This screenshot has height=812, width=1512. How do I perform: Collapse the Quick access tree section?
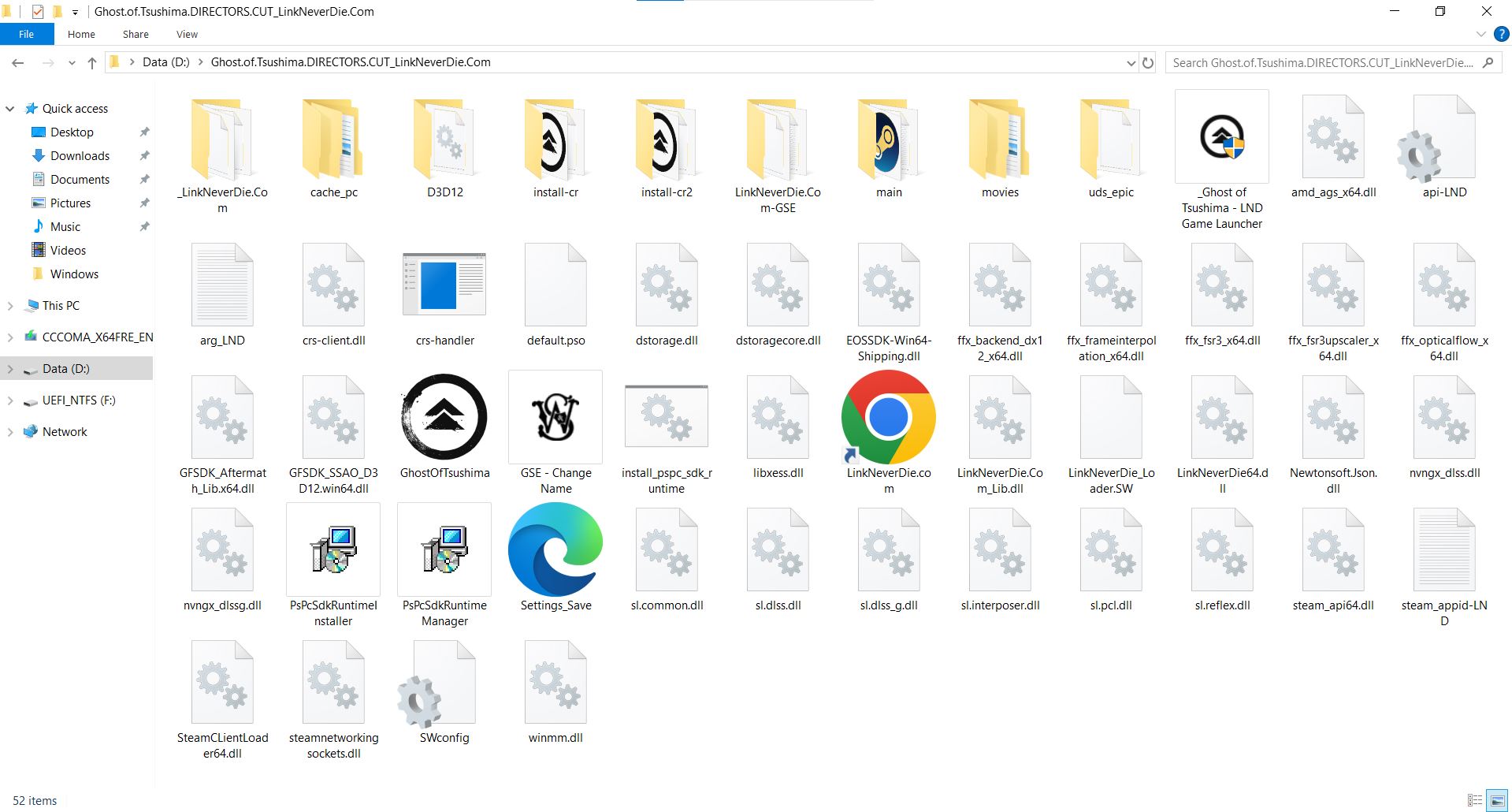click(10, 109)
